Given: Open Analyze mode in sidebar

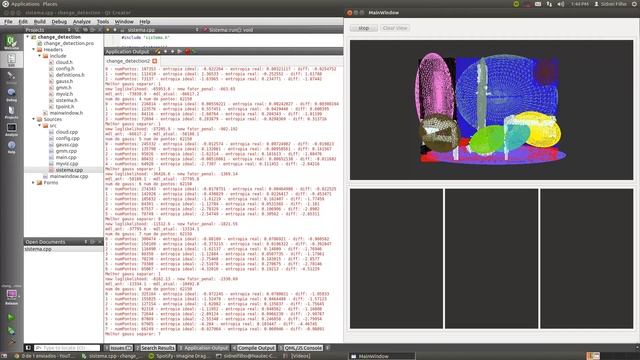Looking at the screenshot, I should (11, 129).
